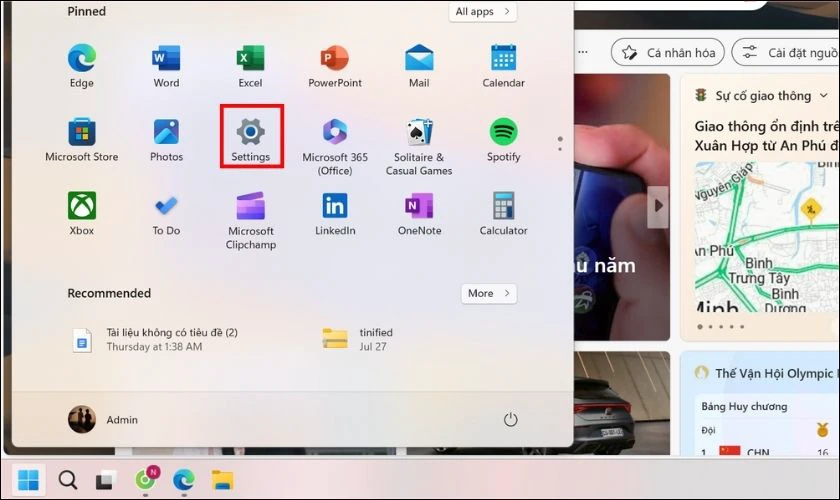Open File Explorer from the taskbar
This screenshot has width=840, height=500.
coord(222,480)
